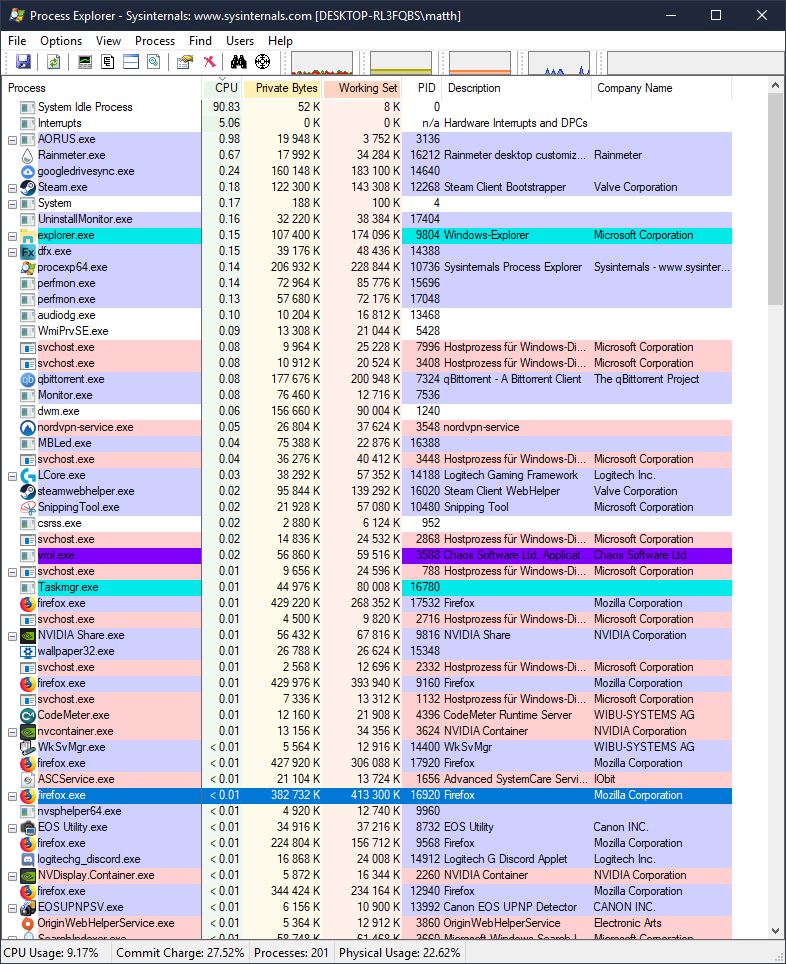Click the googledrivesync.exe cloud icon
The width and height of the screenshot is (786, 964).
pyautogui.click(x=27, y=171)
